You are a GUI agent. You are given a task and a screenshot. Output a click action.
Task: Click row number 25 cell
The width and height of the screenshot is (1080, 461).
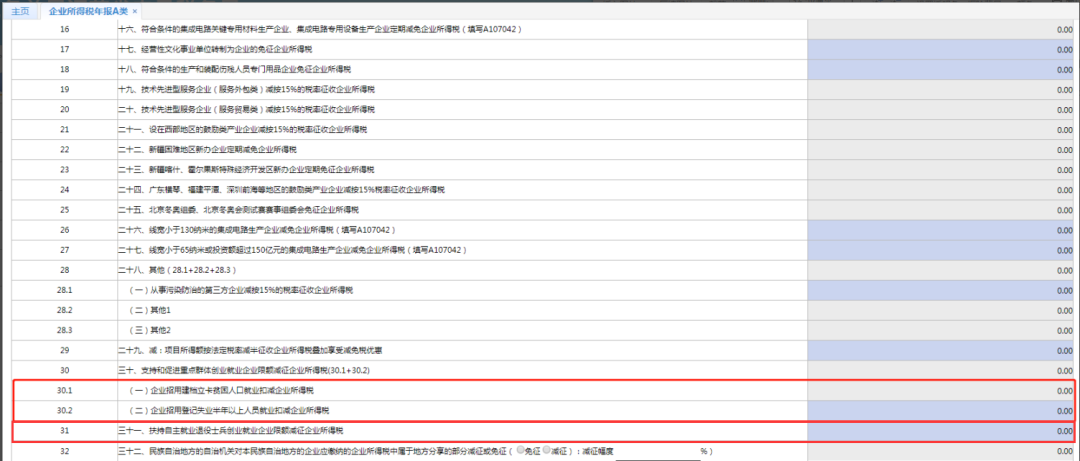(64, 209)
